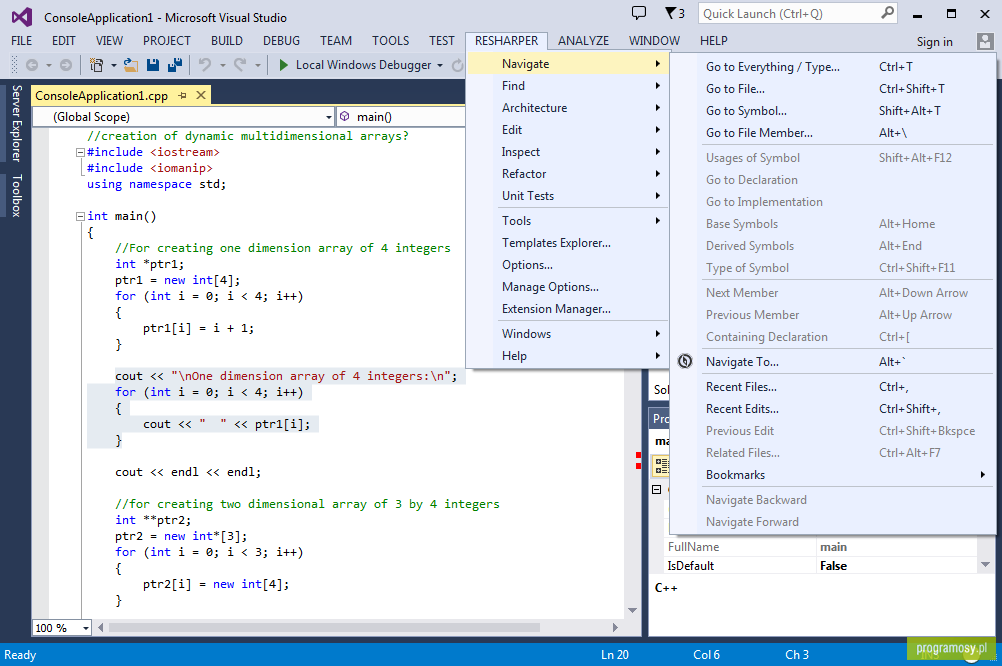Click the Navigate Backward toolbar arrow
The image size is (1002, 666).
(31, 65)
